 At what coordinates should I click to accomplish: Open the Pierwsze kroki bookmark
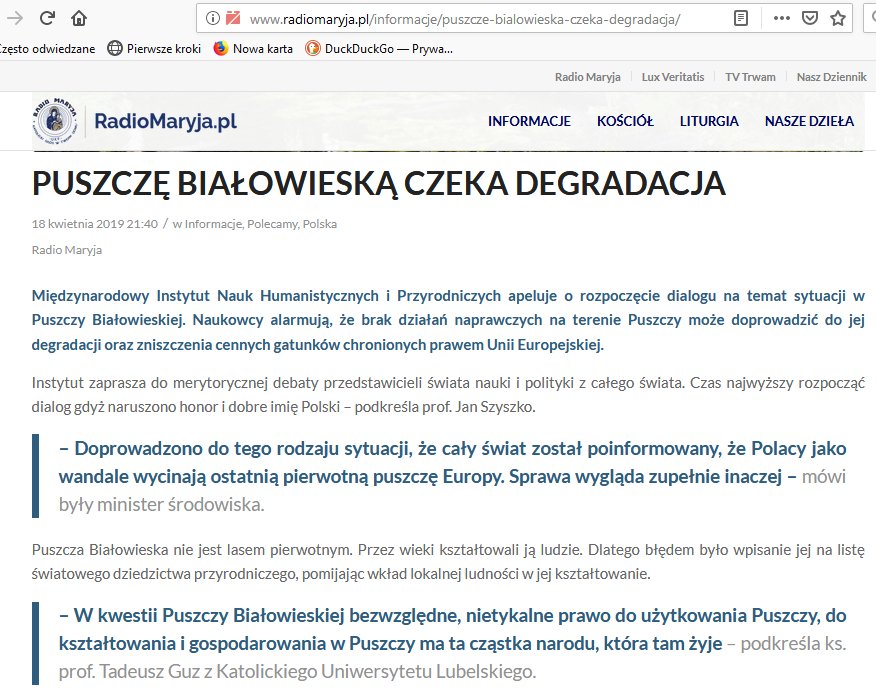(x=154, y=49)
